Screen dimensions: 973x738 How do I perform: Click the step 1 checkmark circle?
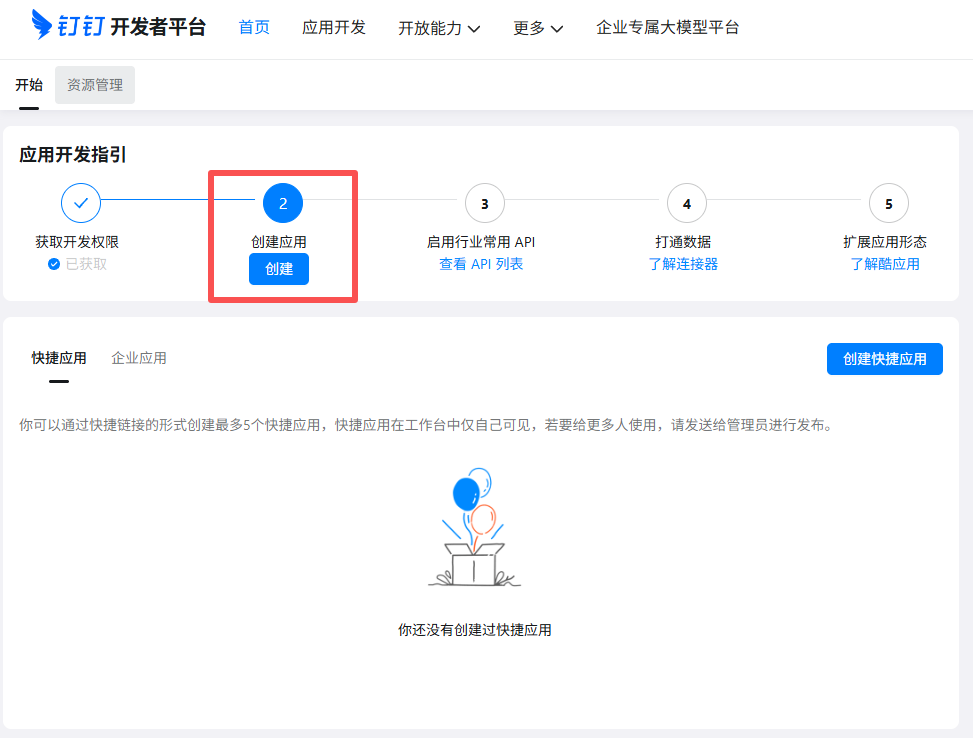[81, 203]
